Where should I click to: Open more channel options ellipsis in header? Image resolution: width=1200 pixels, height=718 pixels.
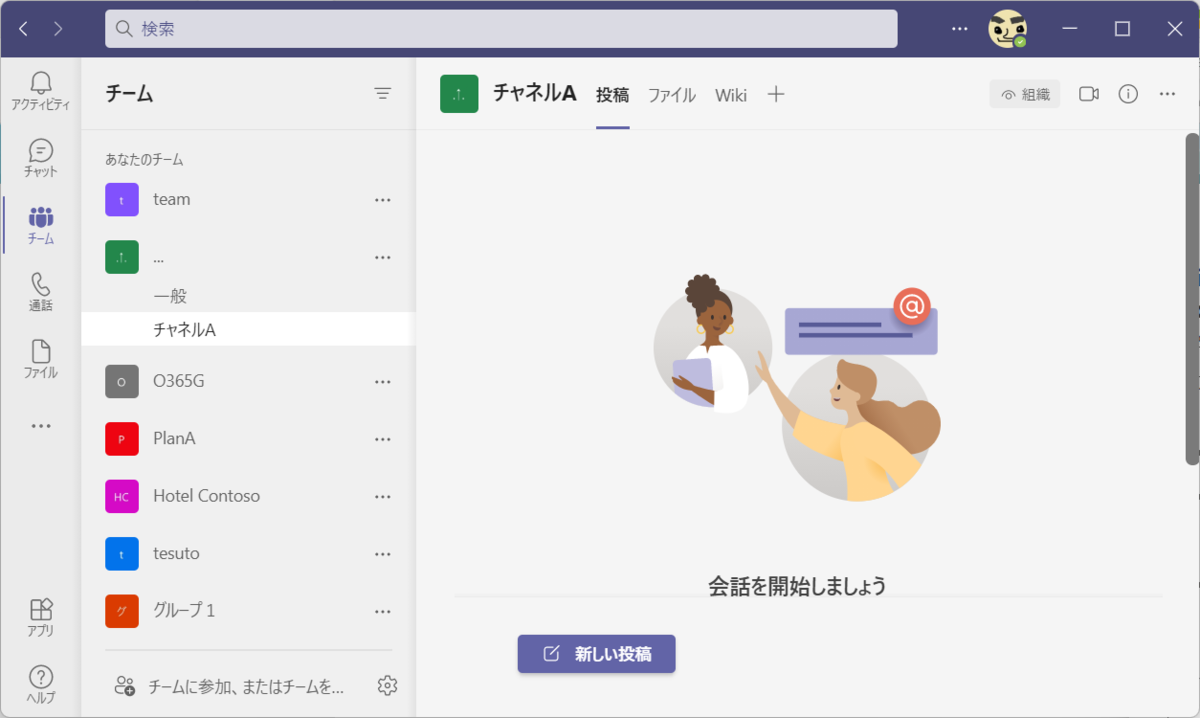coord(1167,94)
